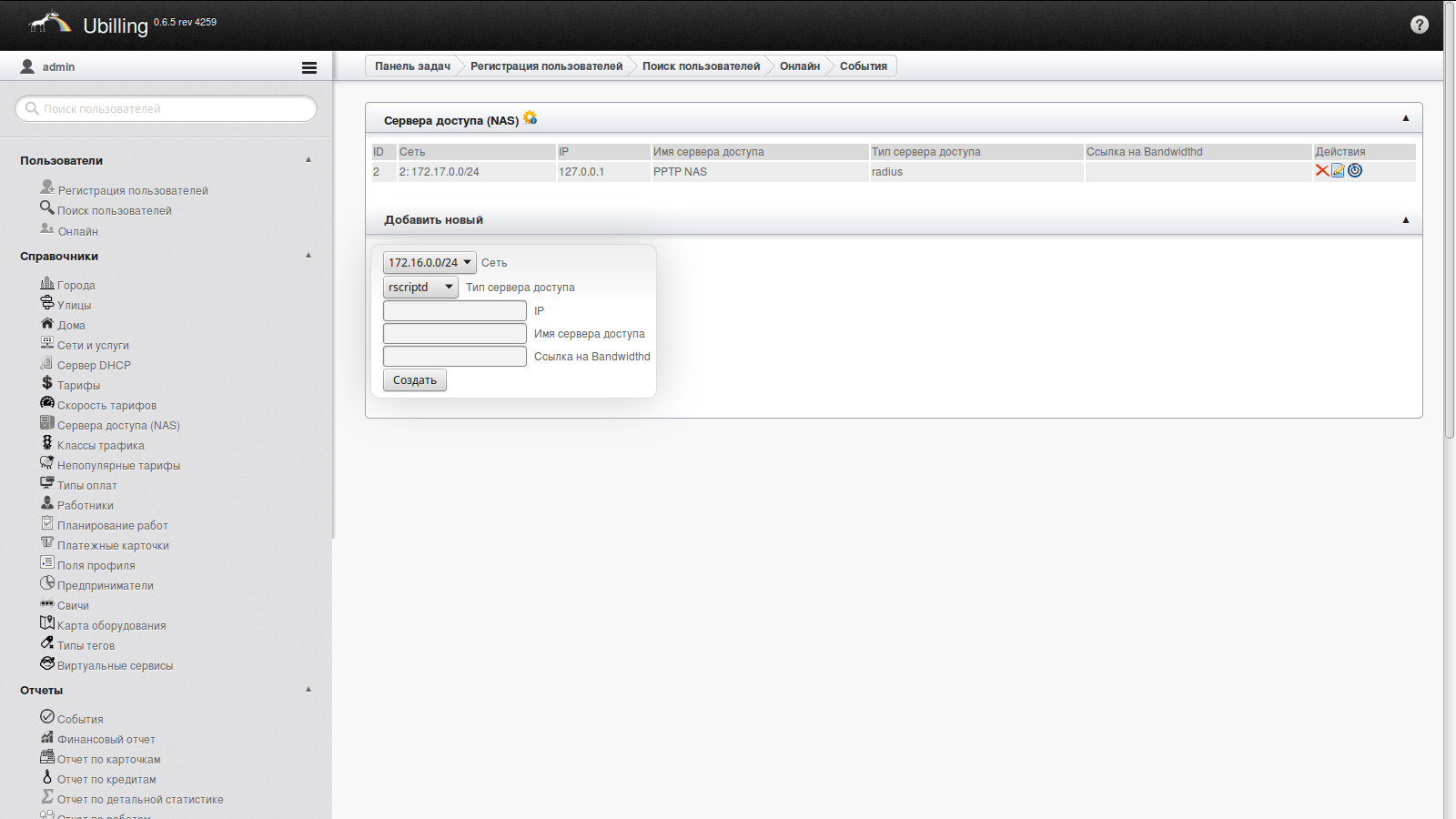This screenshot has height=819, width=1456.
Task: Open help via the question mark icon
Action: 1420,25
